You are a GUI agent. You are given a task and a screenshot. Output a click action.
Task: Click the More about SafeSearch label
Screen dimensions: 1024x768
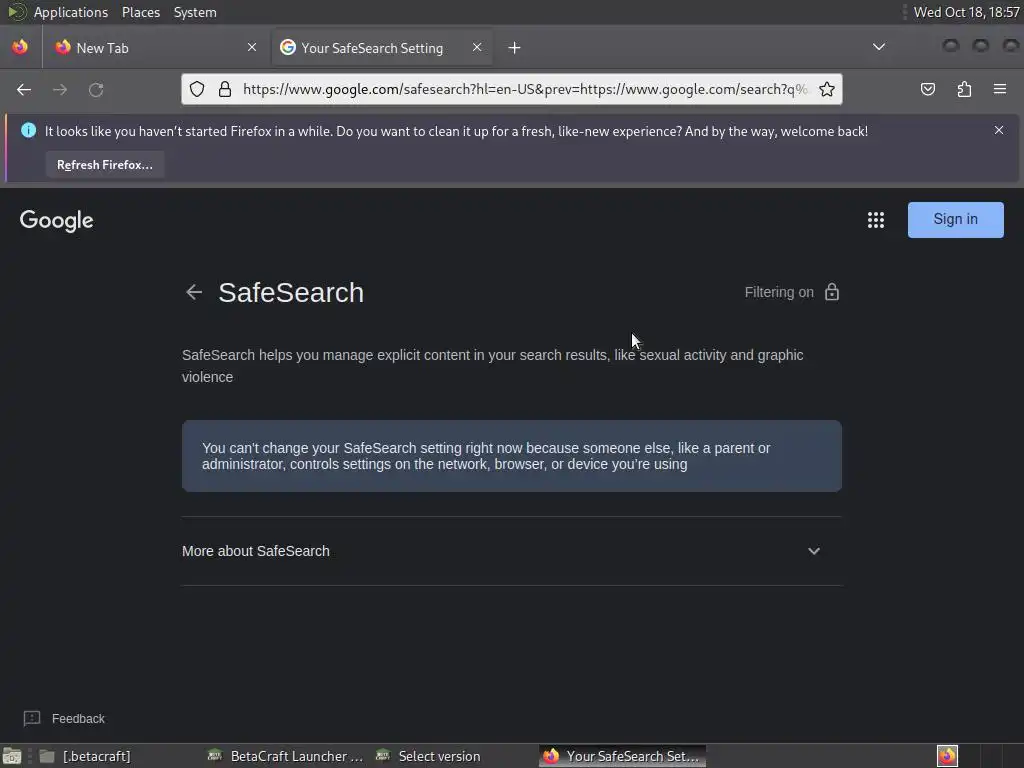click(x=256, y=551)
